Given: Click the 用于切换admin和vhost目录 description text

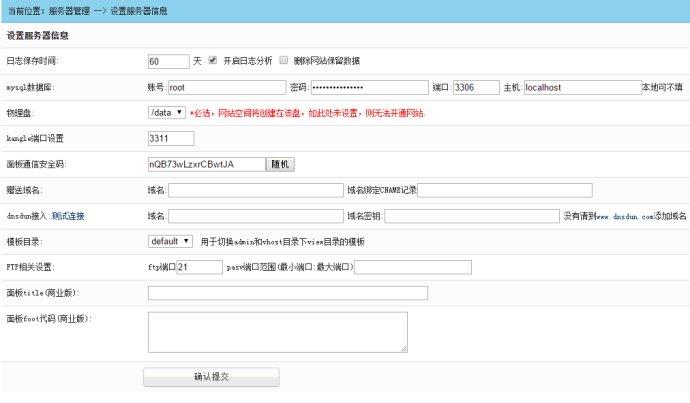Looking at the screenshot, I should tap(283, 242).
